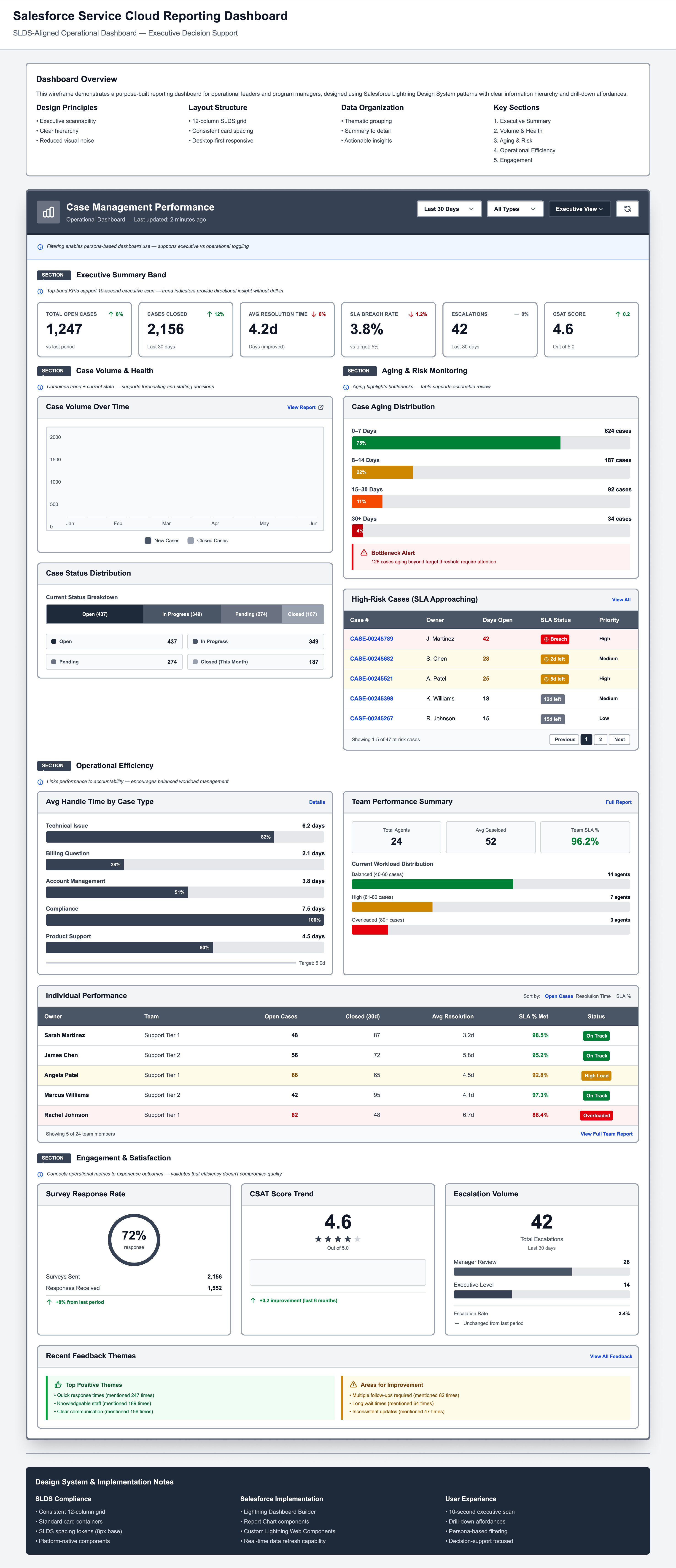Open the Executive View dropdown
Screen dimensions: 676x1568
click(x=580, y=209)
